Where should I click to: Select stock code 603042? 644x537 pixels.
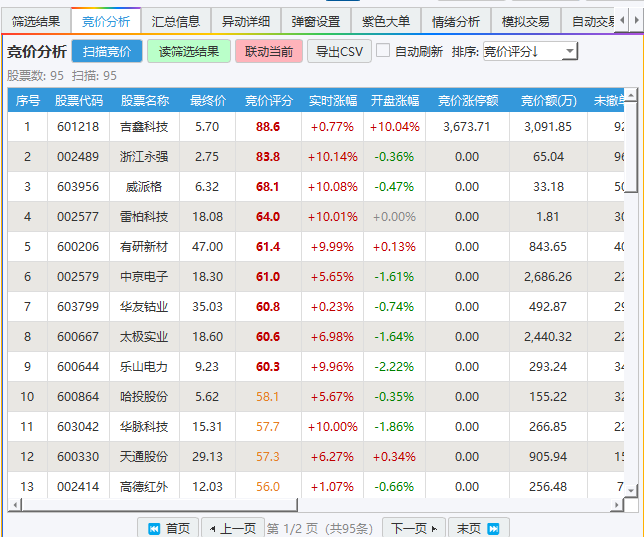tap(78, 426)
